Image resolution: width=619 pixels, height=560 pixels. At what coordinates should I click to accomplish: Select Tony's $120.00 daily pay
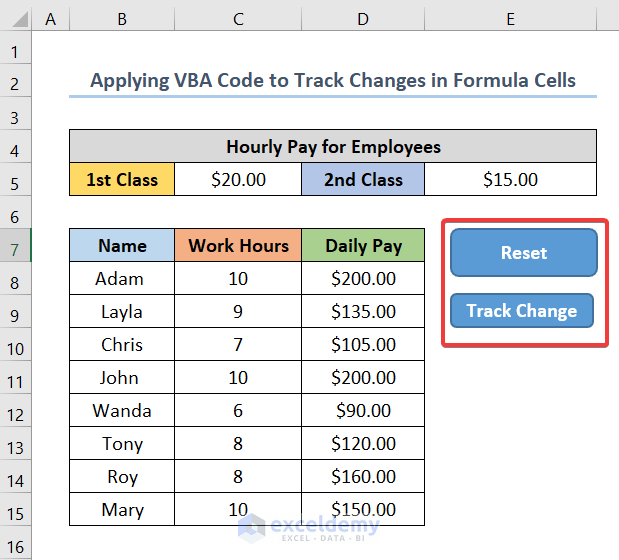click(x=363, y=443)
